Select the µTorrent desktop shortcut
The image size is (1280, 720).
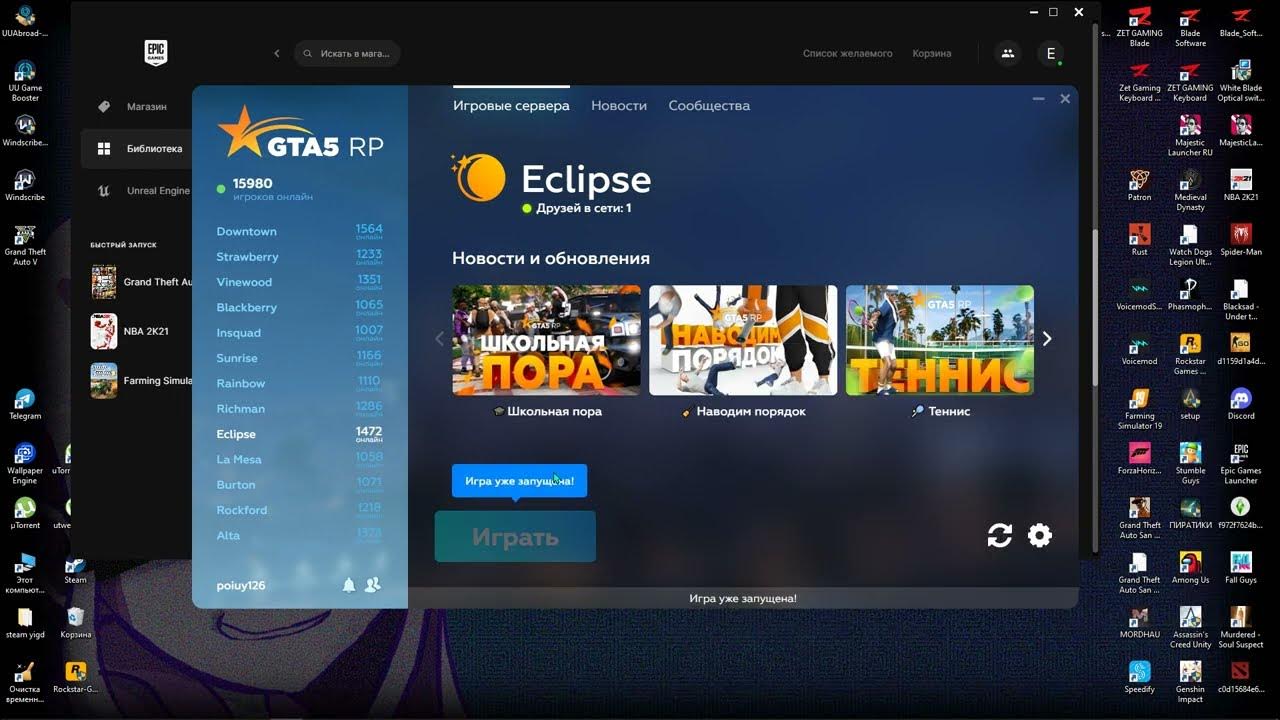(25, 513)
